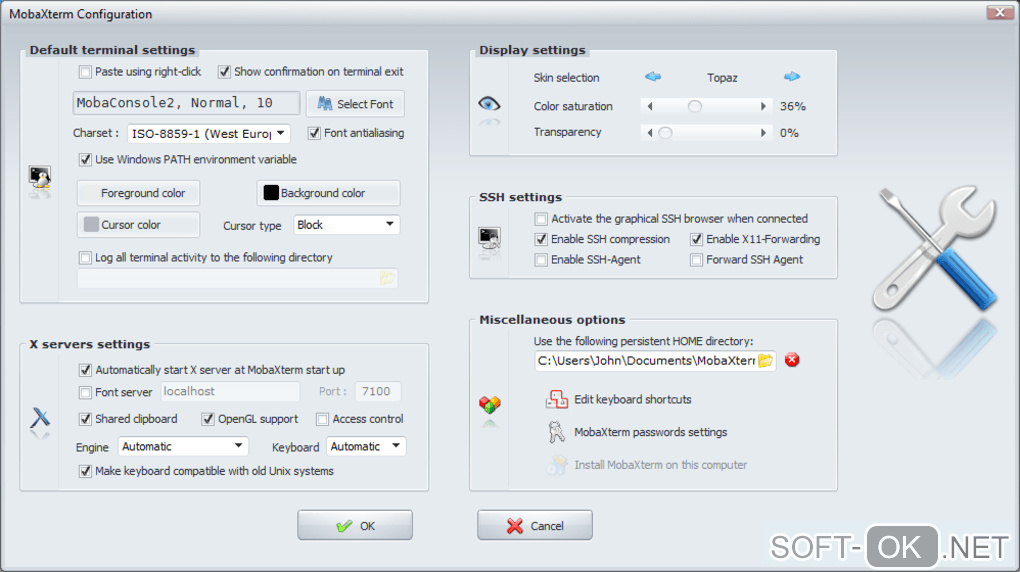
Task: Open the Charset dropdown
Action: coord(209,133)
